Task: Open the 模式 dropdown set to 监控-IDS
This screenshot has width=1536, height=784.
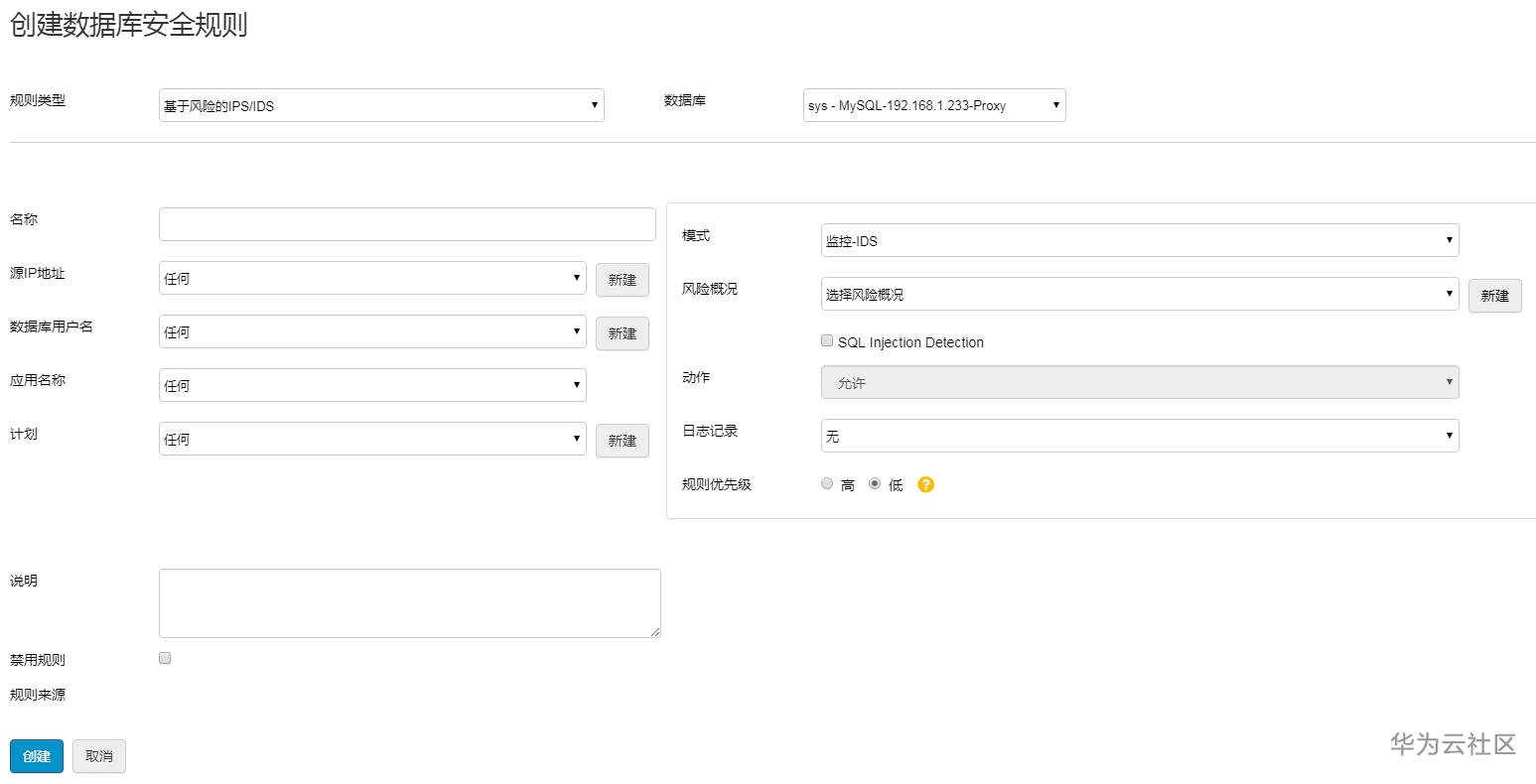Action: pos(1139,240)
